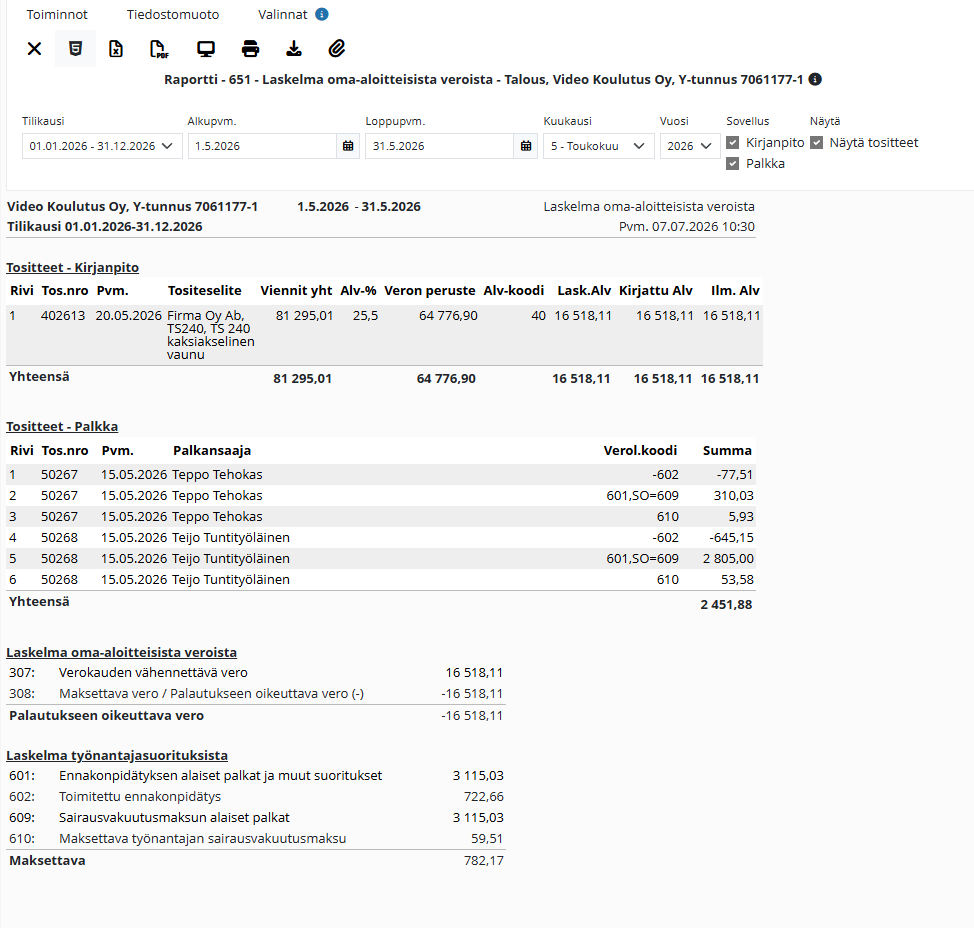Click Verol.koodi column header
The image size is (974, 928).
click(640, 451)
